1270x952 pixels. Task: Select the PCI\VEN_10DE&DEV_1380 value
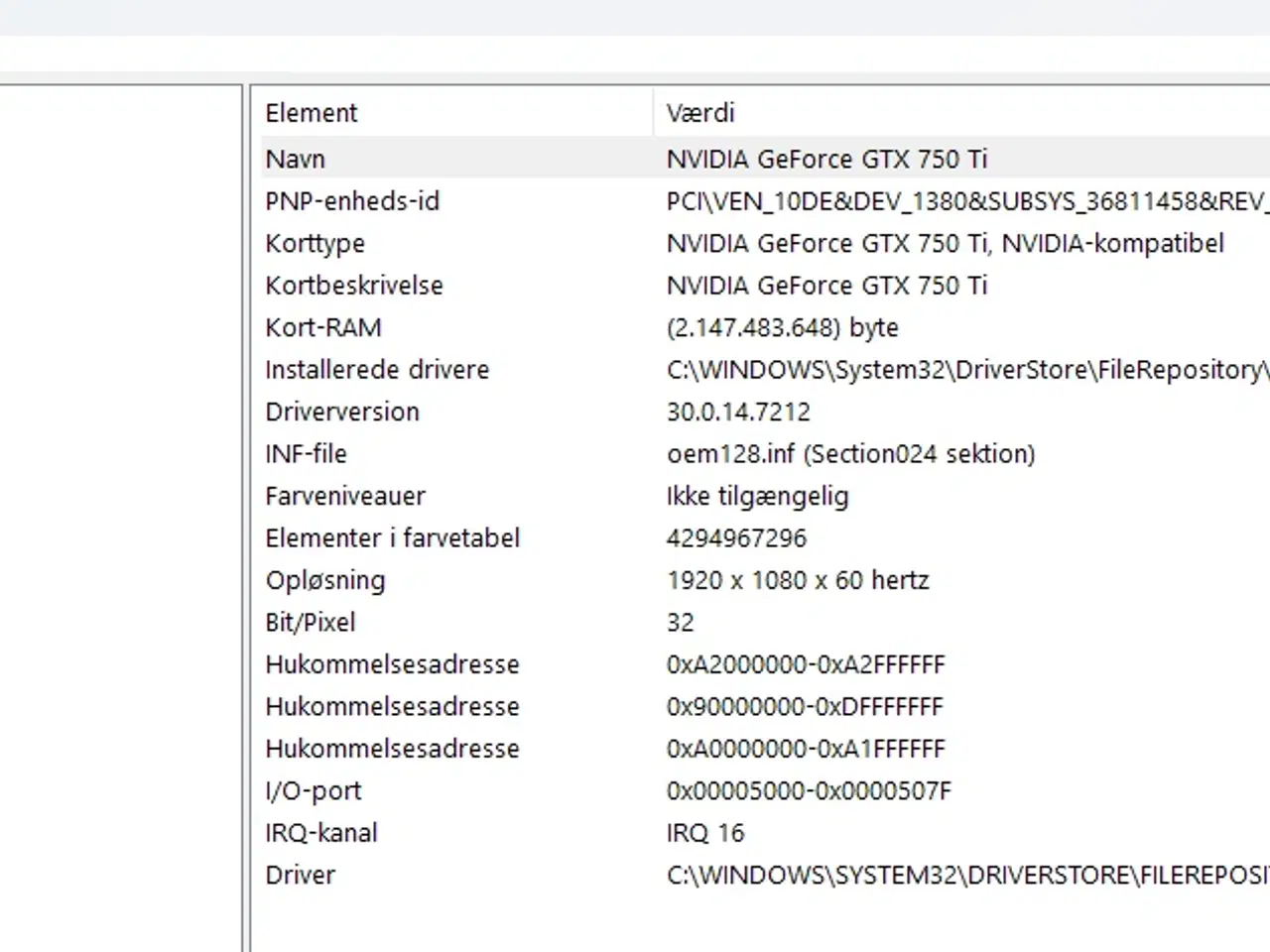tap(967, 201)
